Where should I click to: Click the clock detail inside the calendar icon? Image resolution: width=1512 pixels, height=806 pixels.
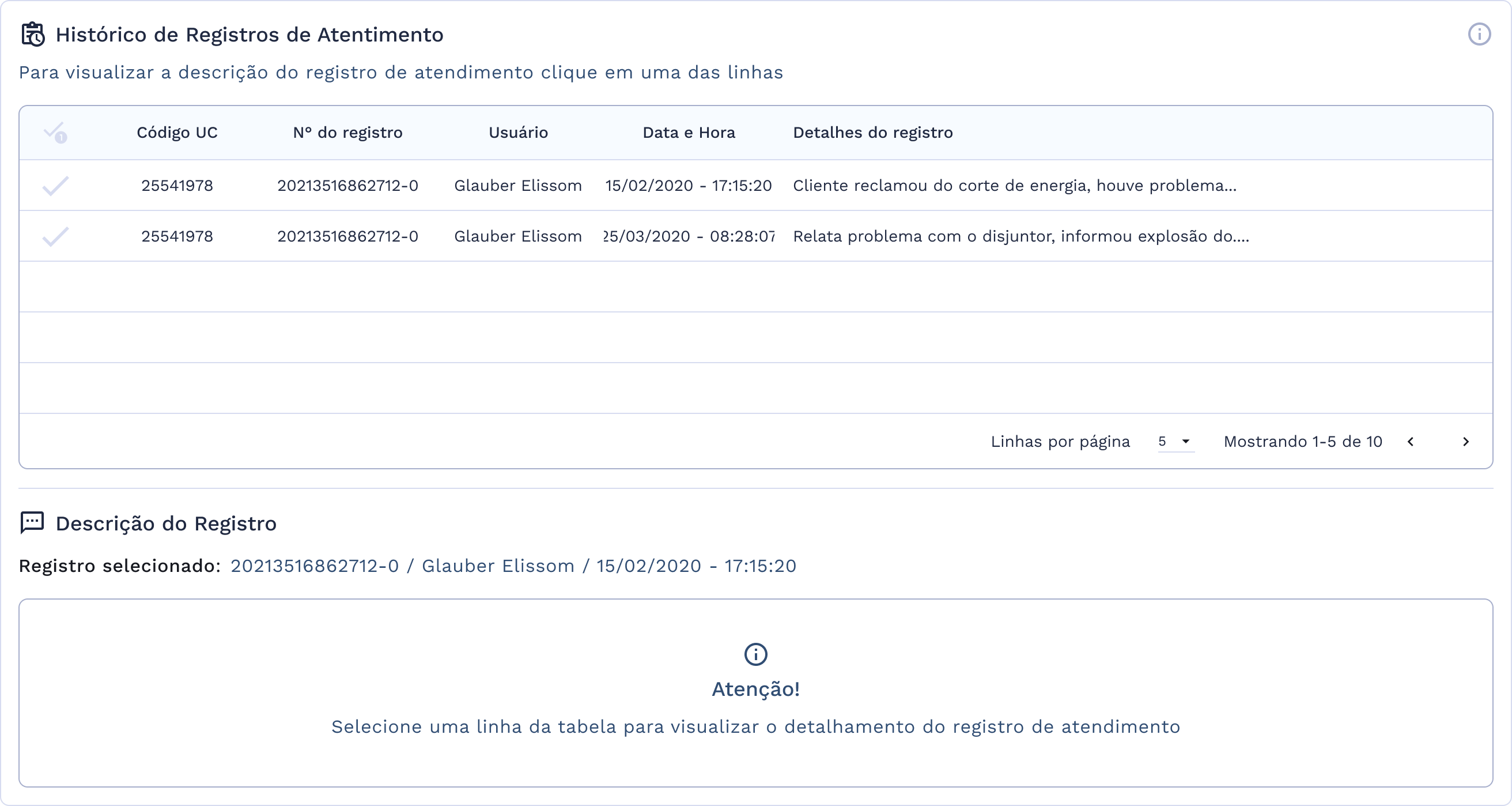pyautogui.click(x=37, y=41)
